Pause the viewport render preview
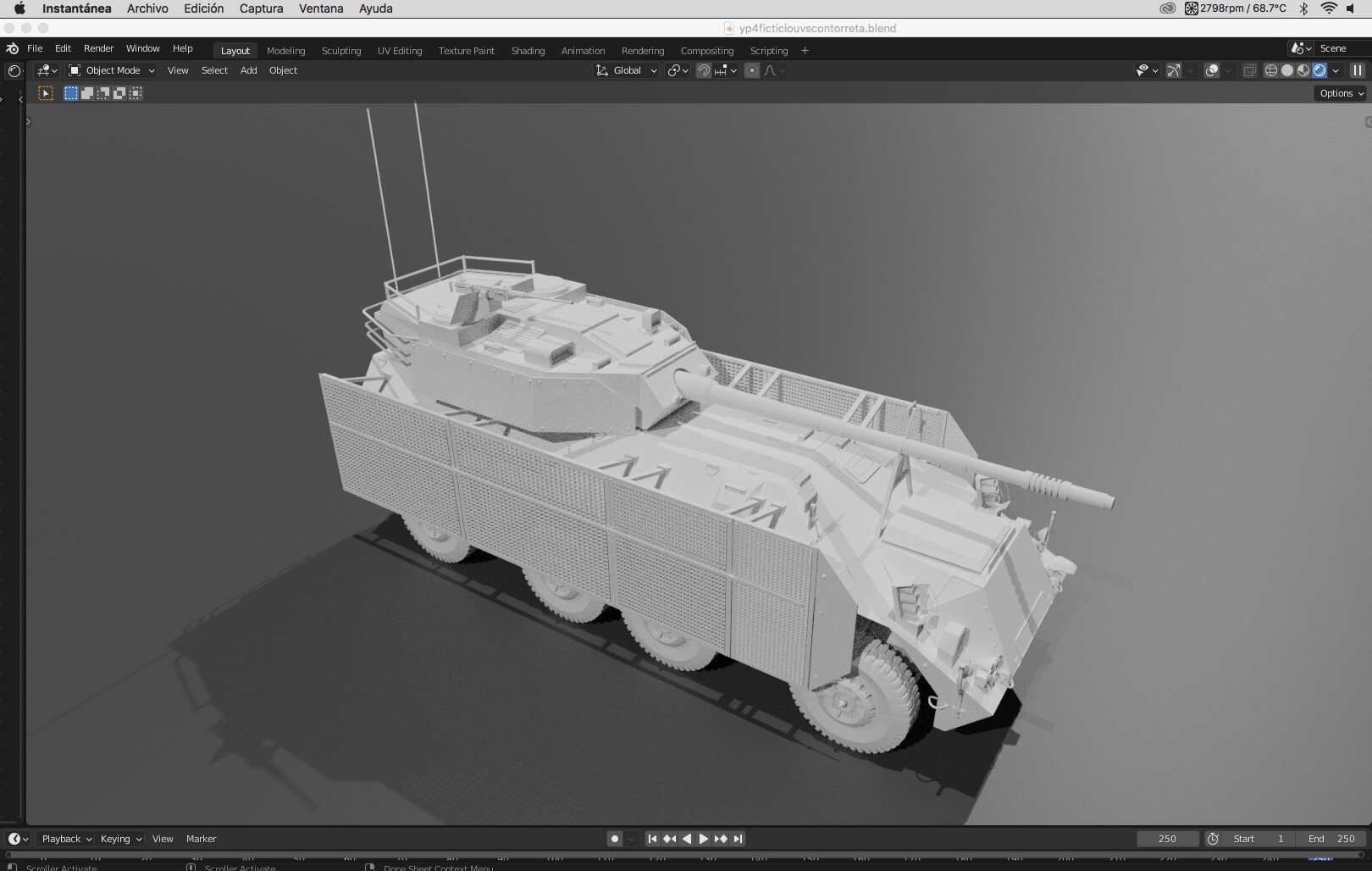Viewport: 1372px width, 871px height. [1358, 70]
